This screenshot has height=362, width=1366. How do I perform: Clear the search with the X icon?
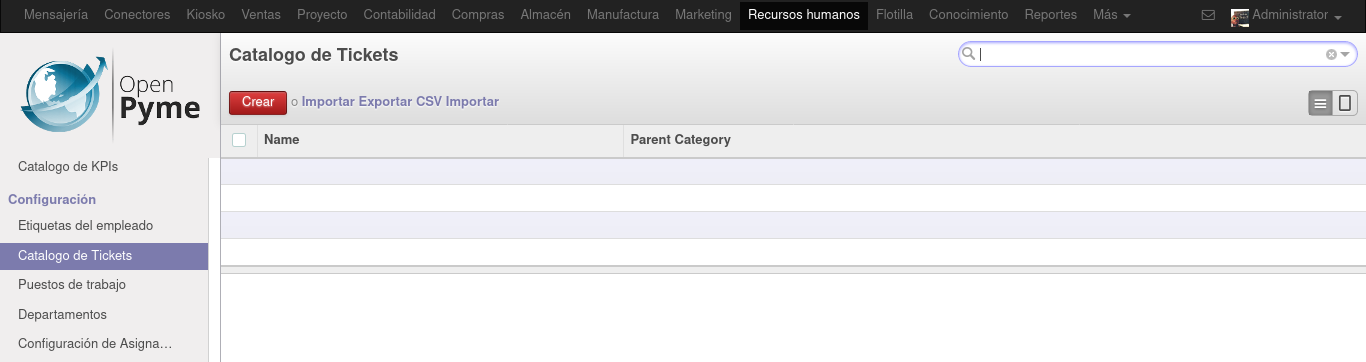[1331, 55]
